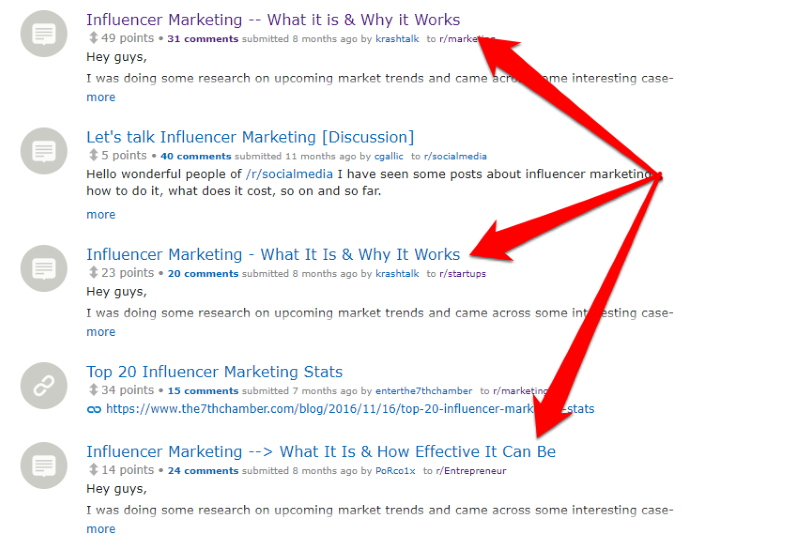The height and width of the screenshot is (552, 800).
Task: Click the text-post icon beside the r/Entrepreneur post
Action: click(x=44, y=465)
